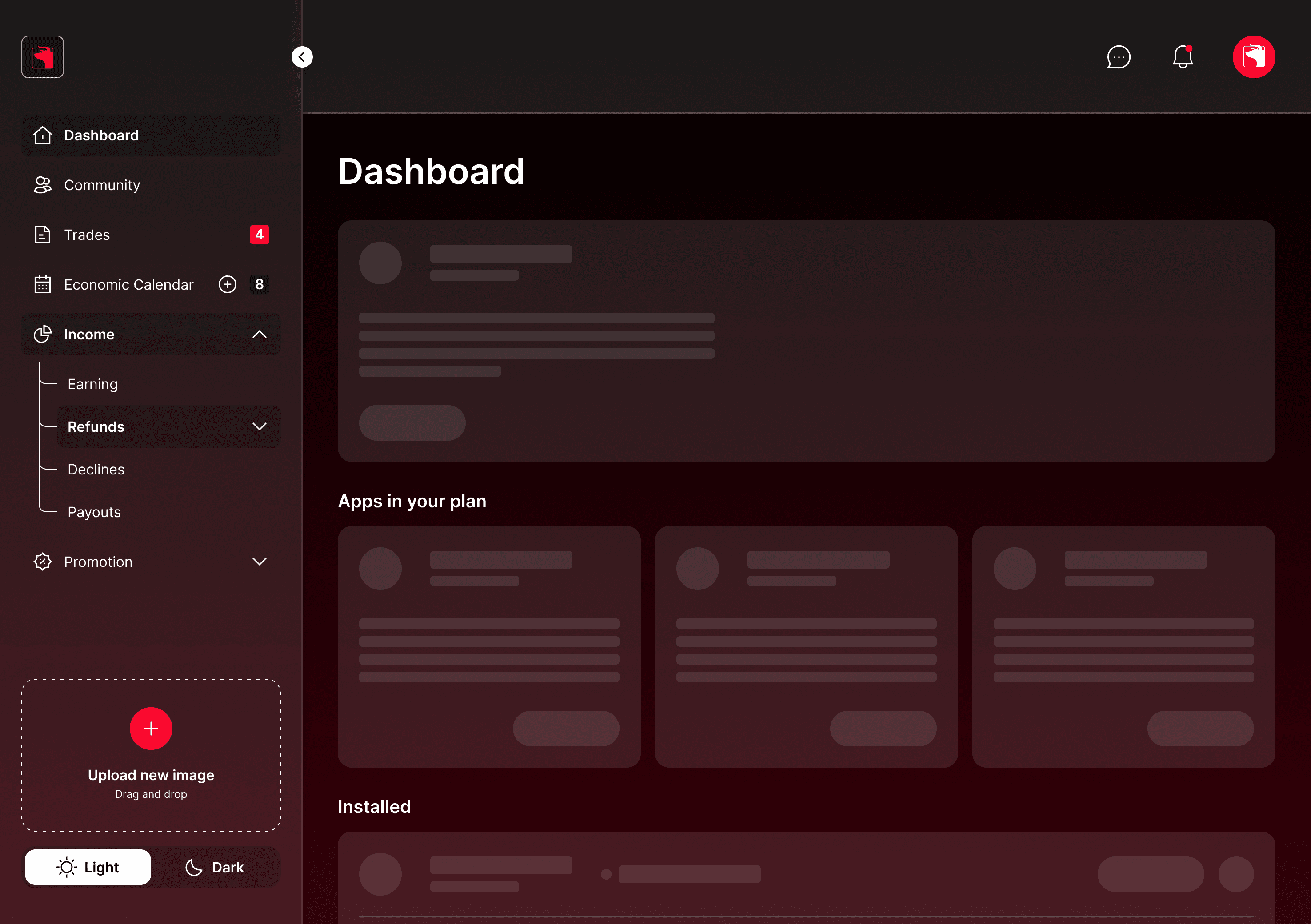
Task: Switch to Light theme
Action: [88, 867]
